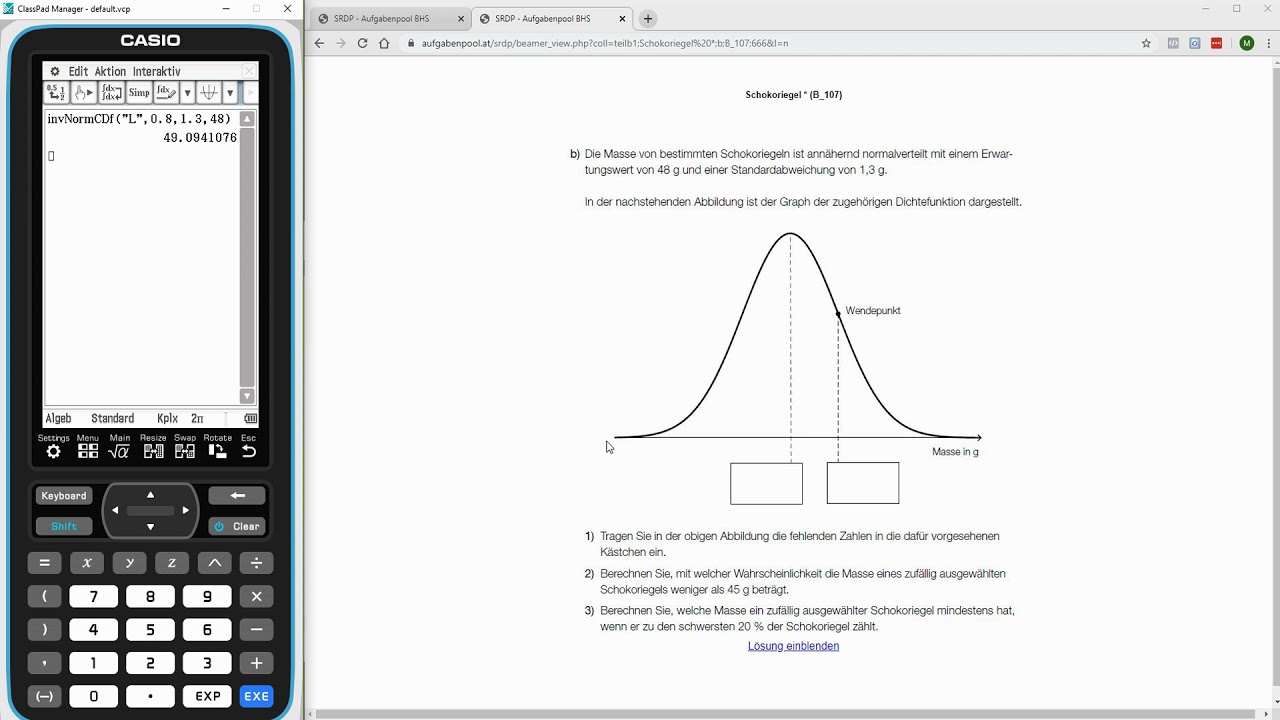Screen dimensions: 1280x720
Task: Select the hand pointer tool in ClassPad toolbar
Action: 84,93
